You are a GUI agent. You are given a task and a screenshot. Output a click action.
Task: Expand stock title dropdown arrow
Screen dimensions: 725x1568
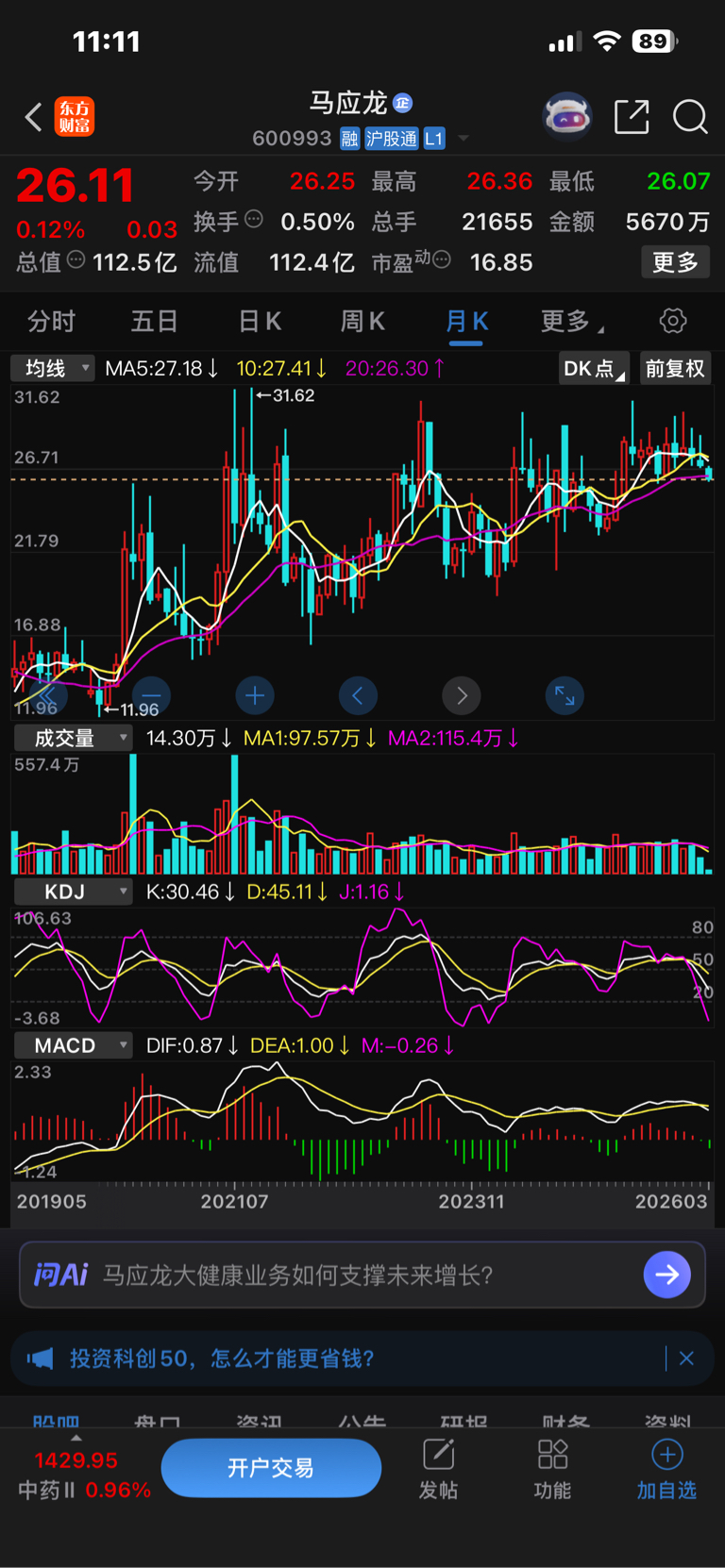(464, 139)
